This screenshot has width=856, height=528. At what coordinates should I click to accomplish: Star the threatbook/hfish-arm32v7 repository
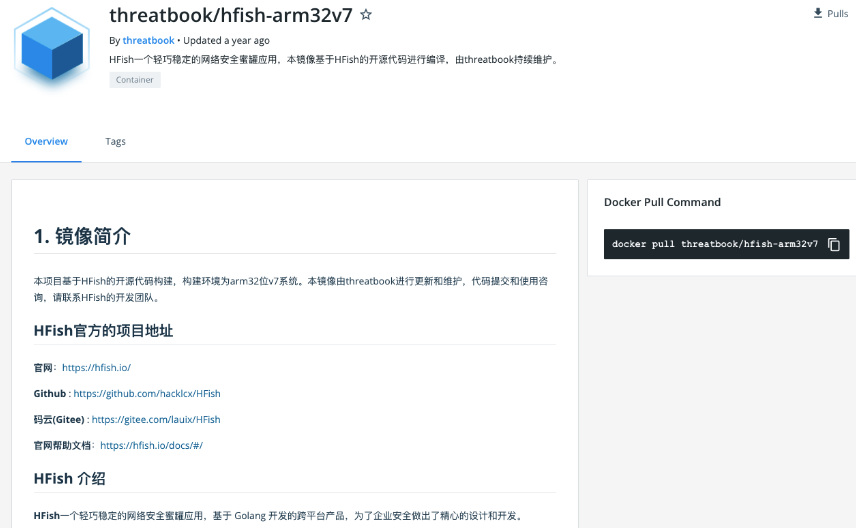(366, 15)
